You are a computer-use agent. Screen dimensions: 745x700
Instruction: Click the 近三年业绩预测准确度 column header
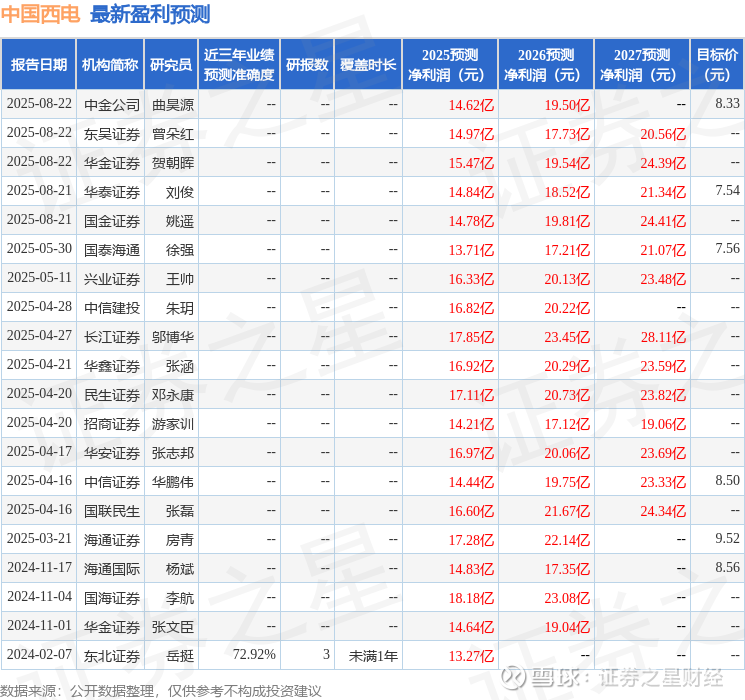coord(239,64)
